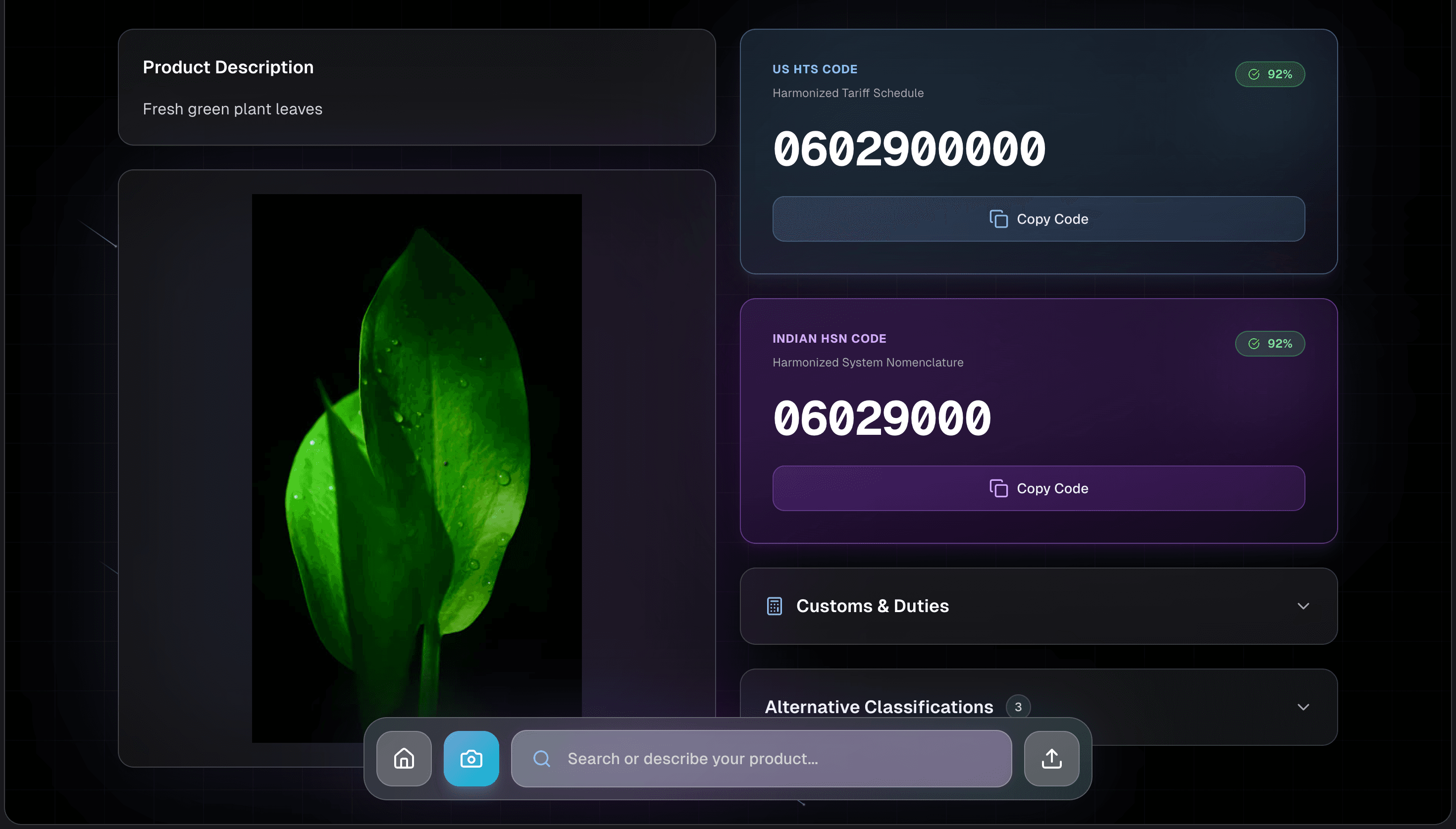Click copy icon in US HTS card
Viewport: 1456px width, 829px height.
coord(998,218)
